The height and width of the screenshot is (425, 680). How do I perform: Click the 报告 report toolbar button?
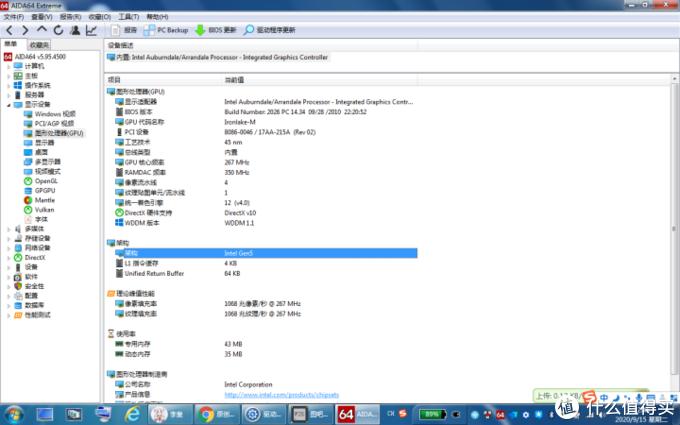click(124, 30)
